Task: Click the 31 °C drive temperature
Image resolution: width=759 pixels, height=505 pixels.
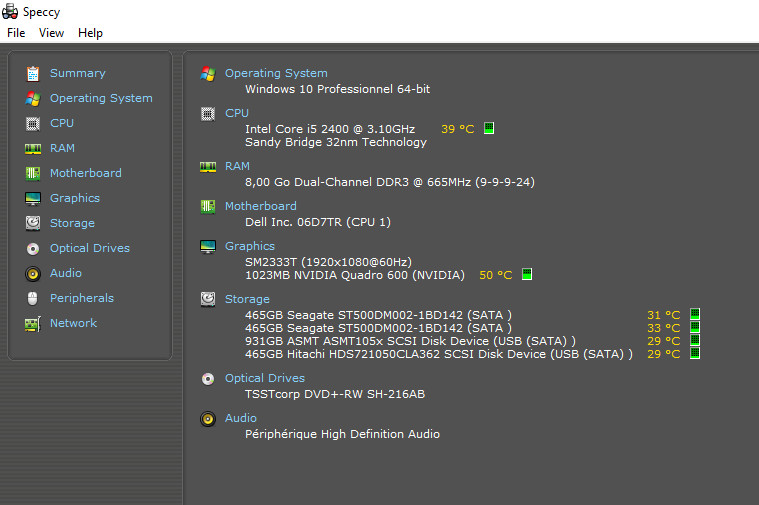Action: (664, 315)
